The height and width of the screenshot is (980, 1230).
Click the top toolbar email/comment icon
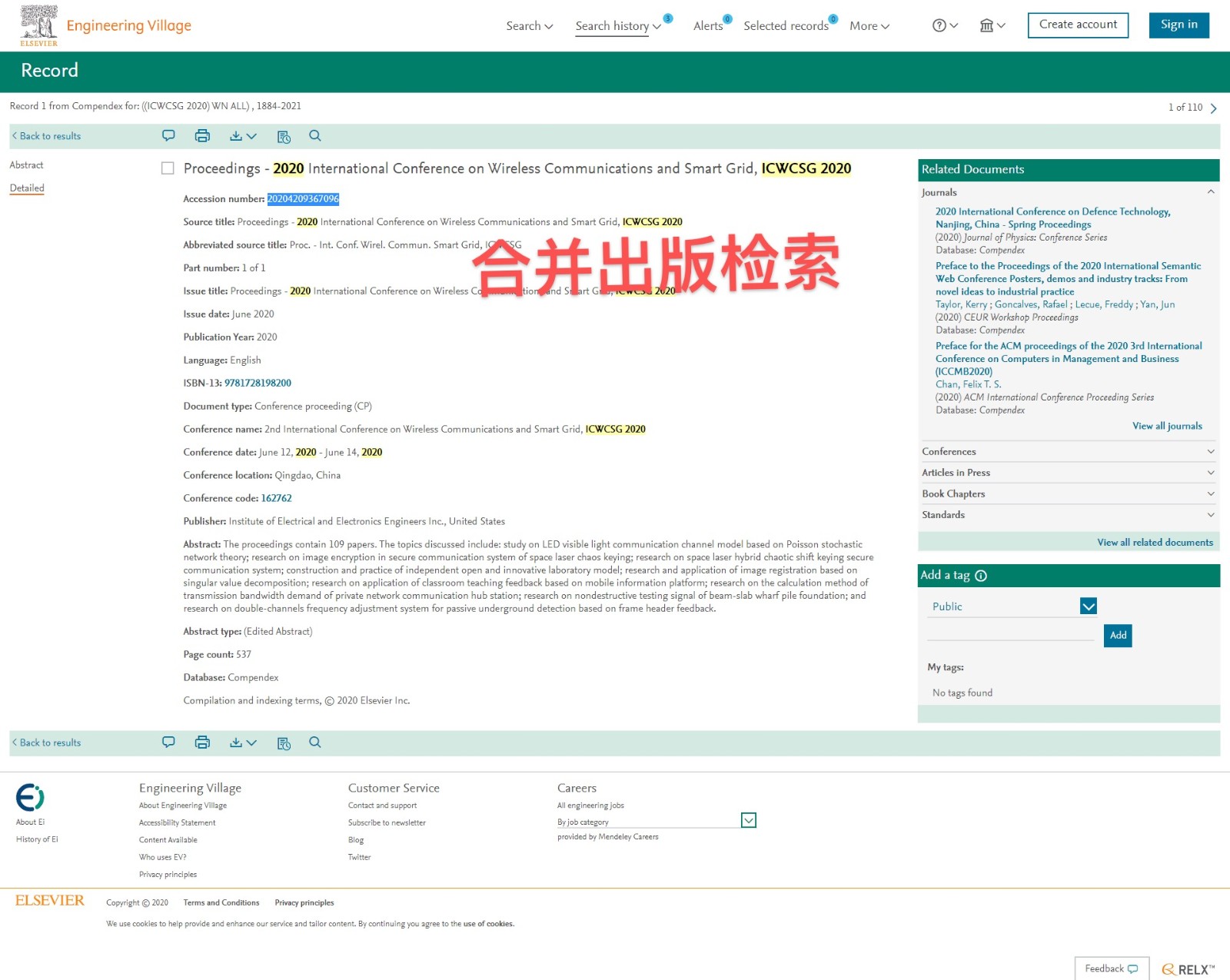[168, 136]
